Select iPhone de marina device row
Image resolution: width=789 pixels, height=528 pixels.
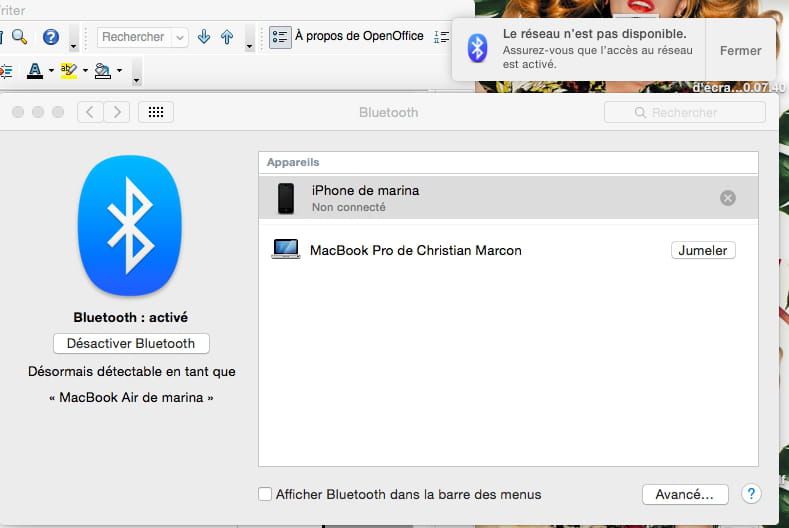(x=508, y=197)
